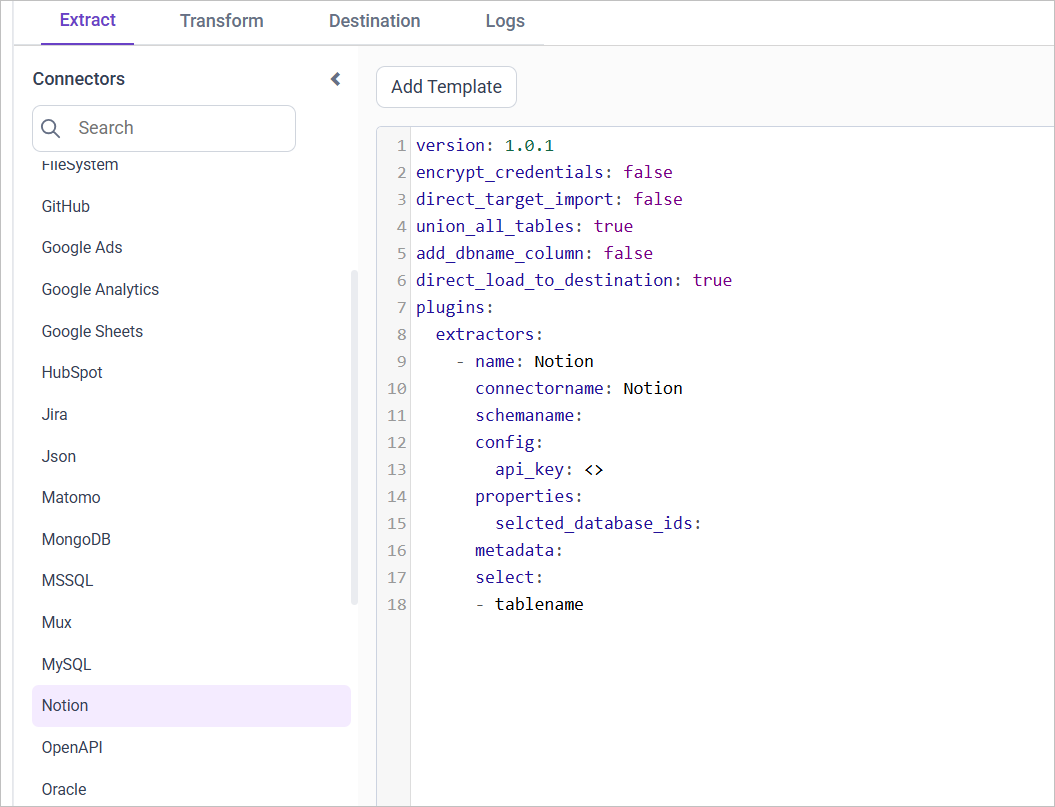Open the Jira connector
The image size is (1055, 807).
click(54, 414)
